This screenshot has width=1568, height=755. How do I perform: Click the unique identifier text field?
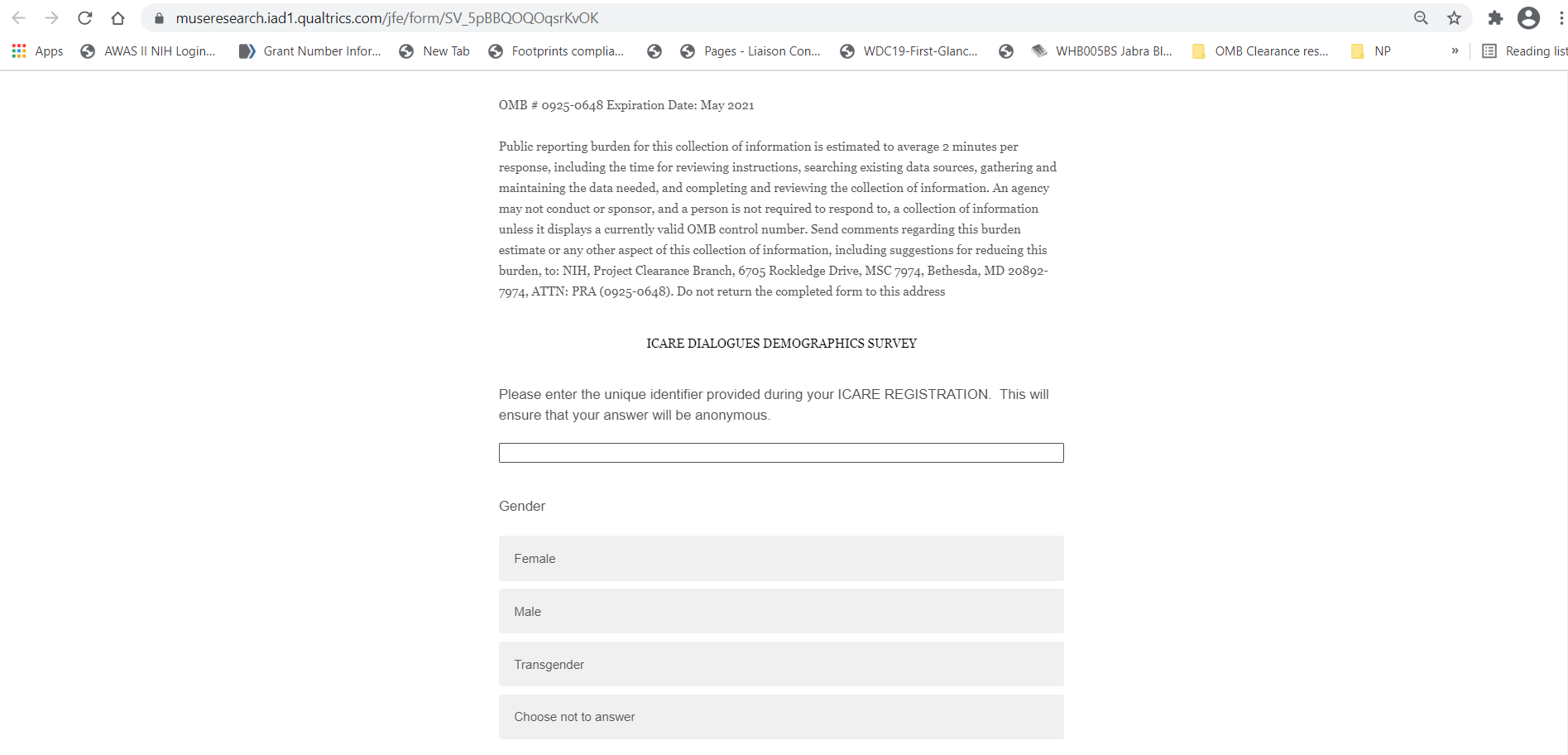click(780, 453)
